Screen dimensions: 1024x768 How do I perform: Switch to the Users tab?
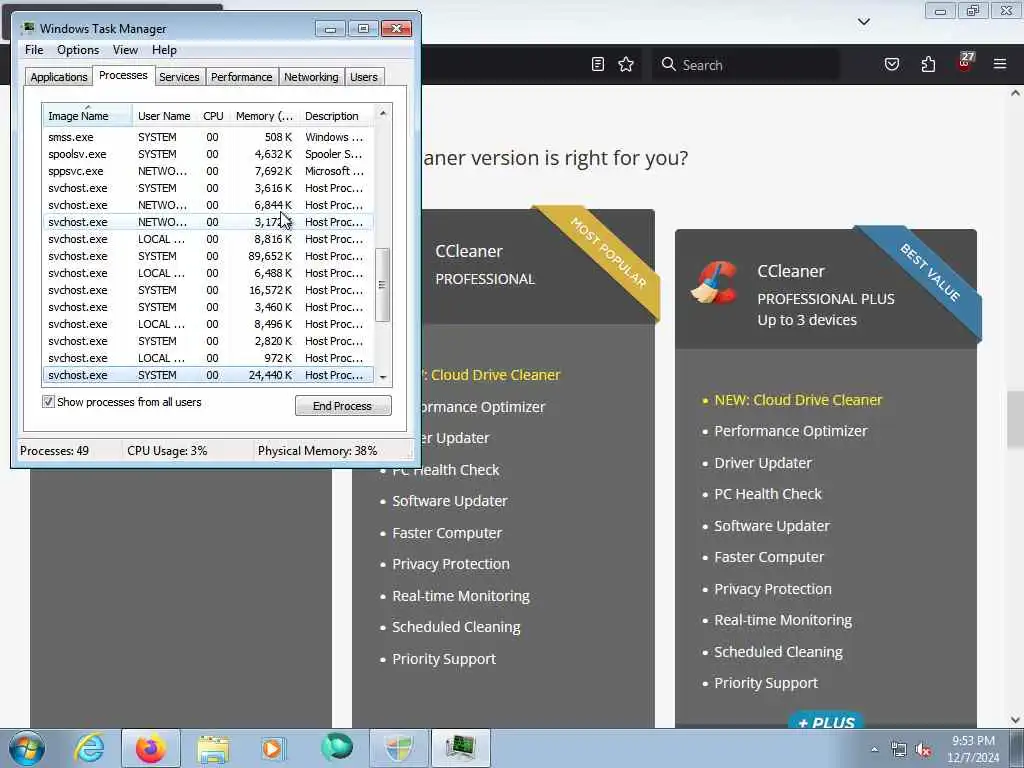(364, 76)
